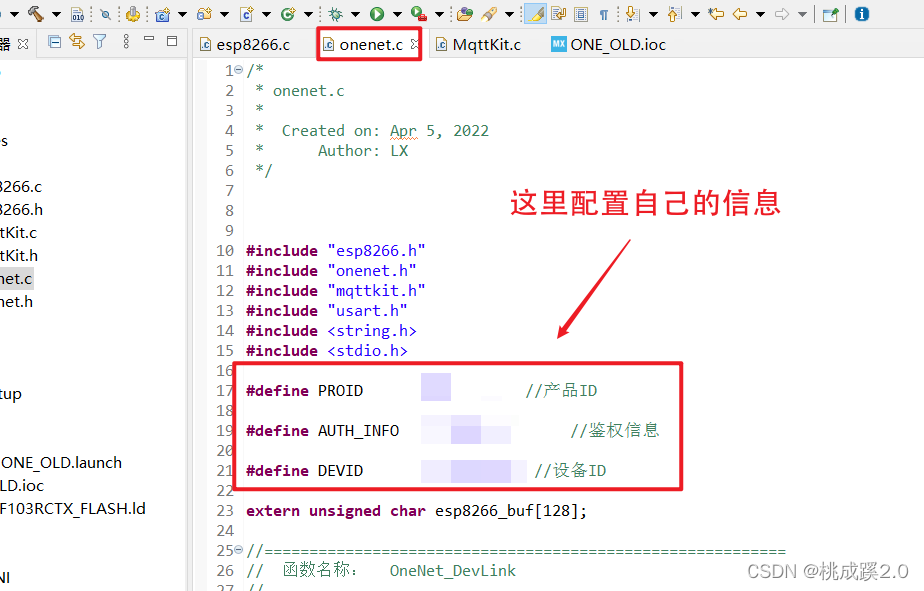
Task: Select the highlighted file ending net.c in tree
Action: coord(16,279)
